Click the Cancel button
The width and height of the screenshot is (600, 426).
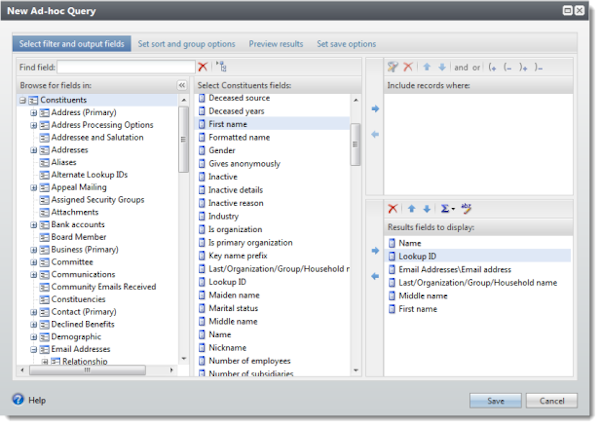(x=551, y=401)
